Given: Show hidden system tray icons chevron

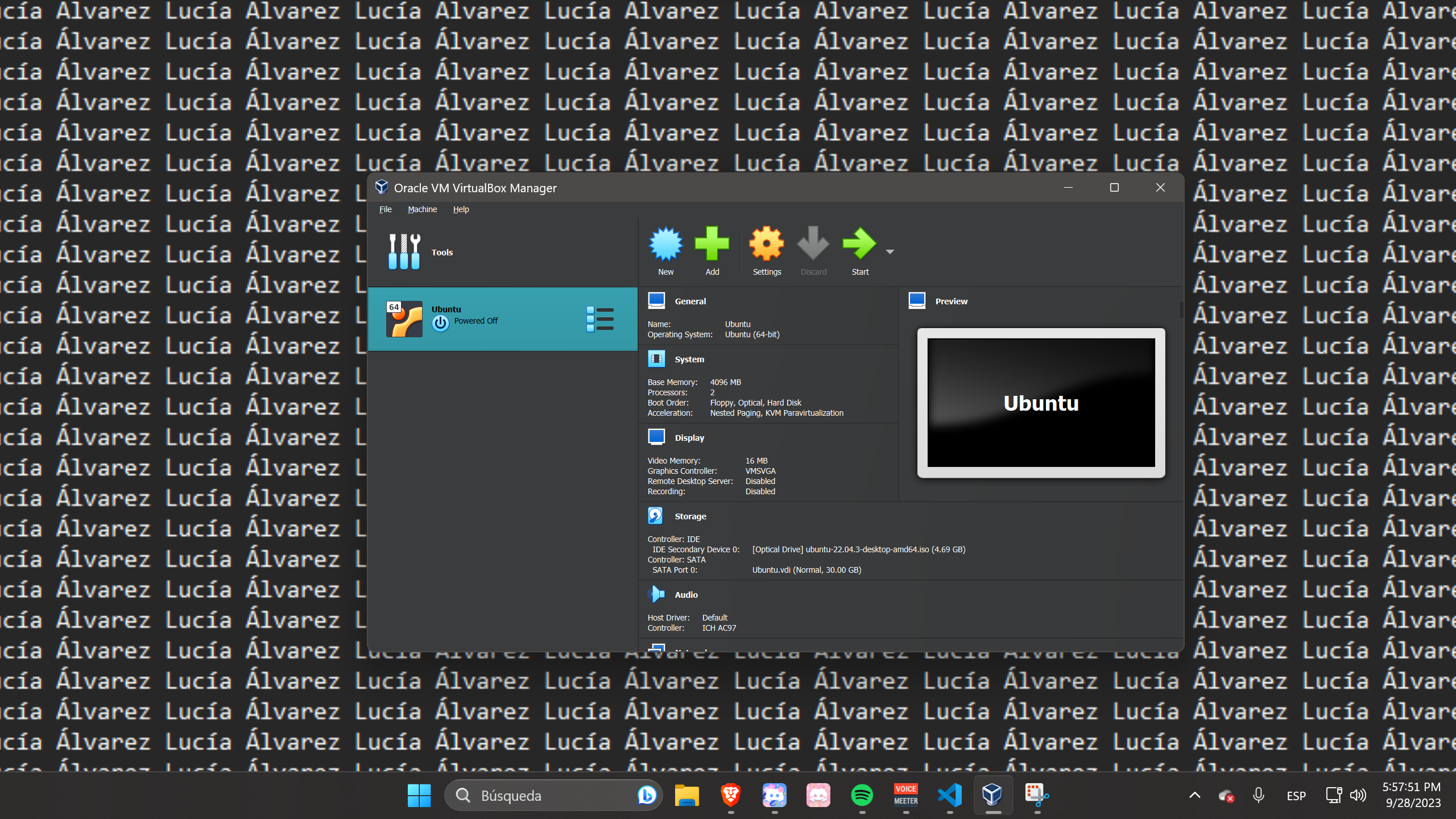Looking at the screenshot, I should click(x=1195, y=795).
